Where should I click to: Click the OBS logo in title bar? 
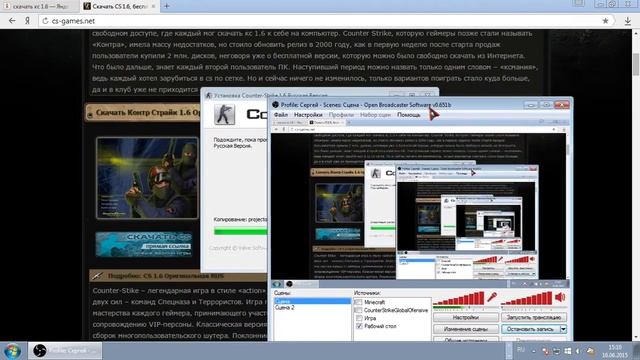pyautogui.click(x=276, y=105)
